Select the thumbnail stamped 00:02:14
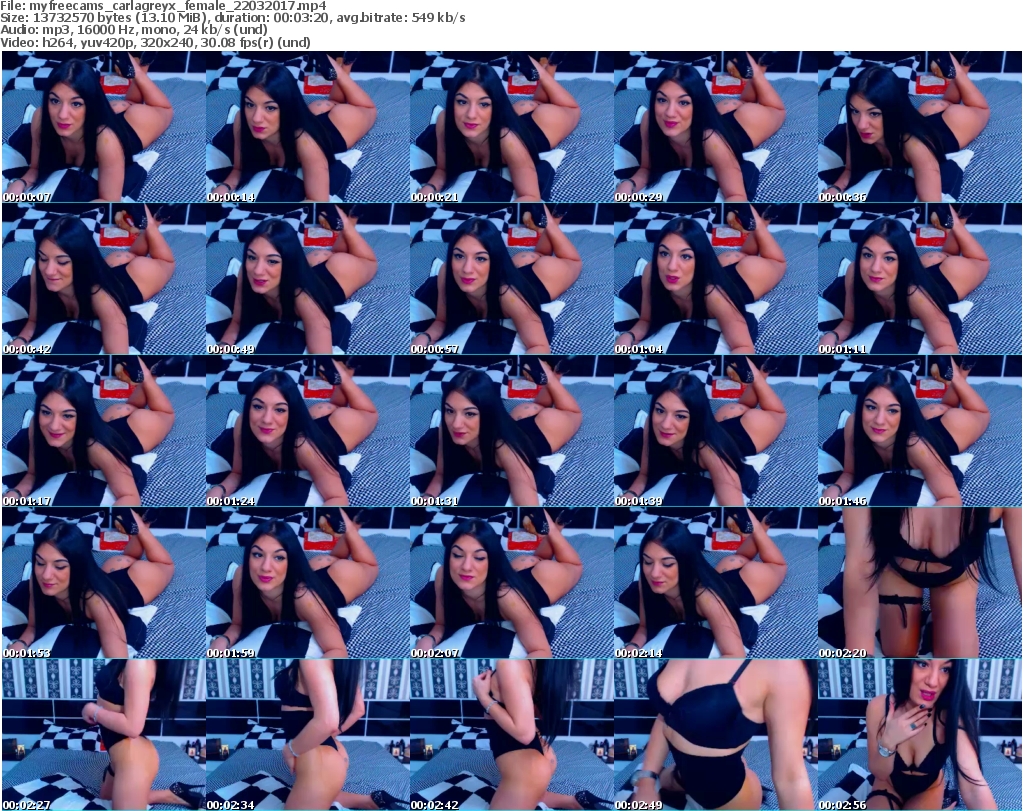 715,583
